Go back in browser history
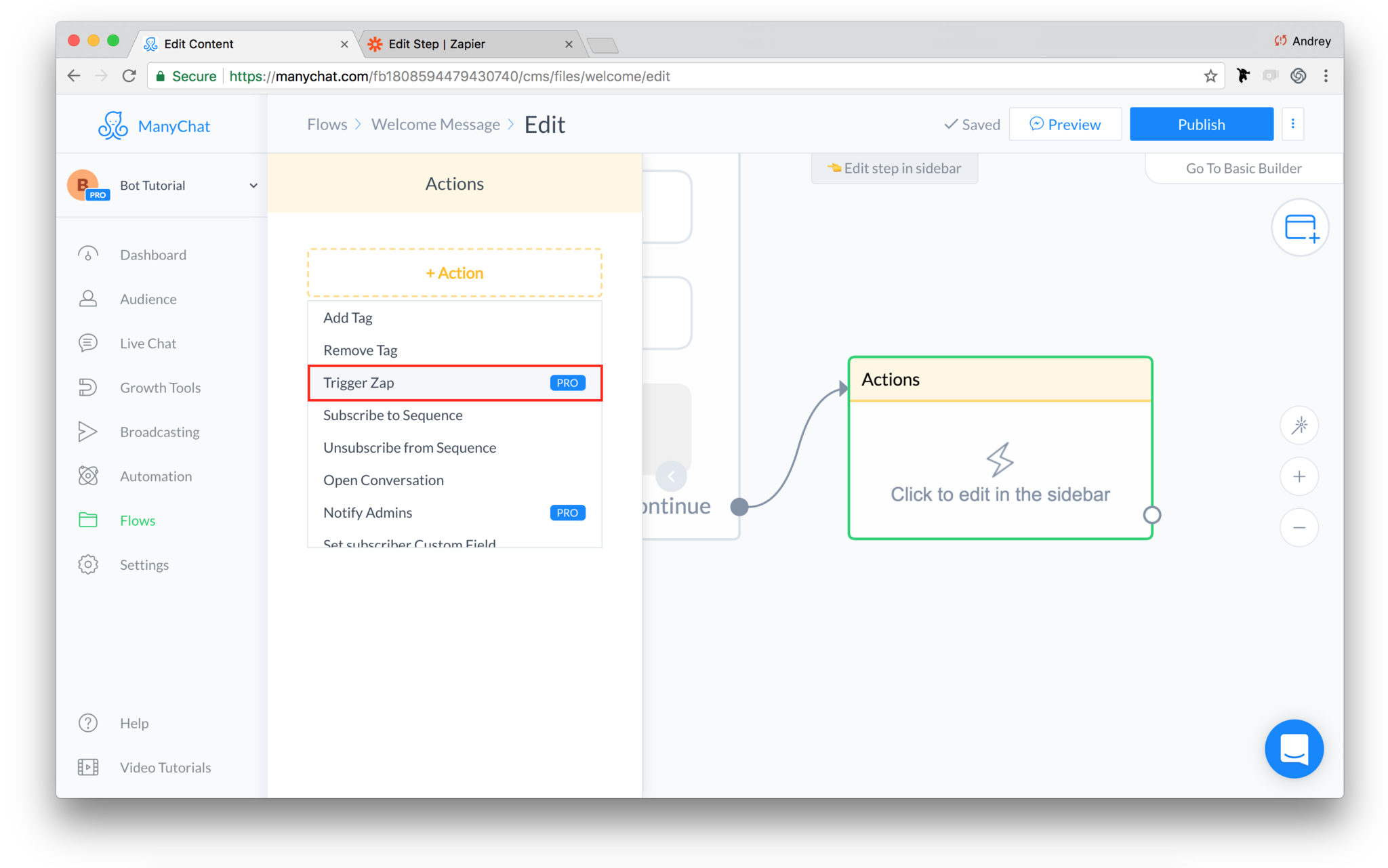The image size is (1388, 868). (74, 76)
